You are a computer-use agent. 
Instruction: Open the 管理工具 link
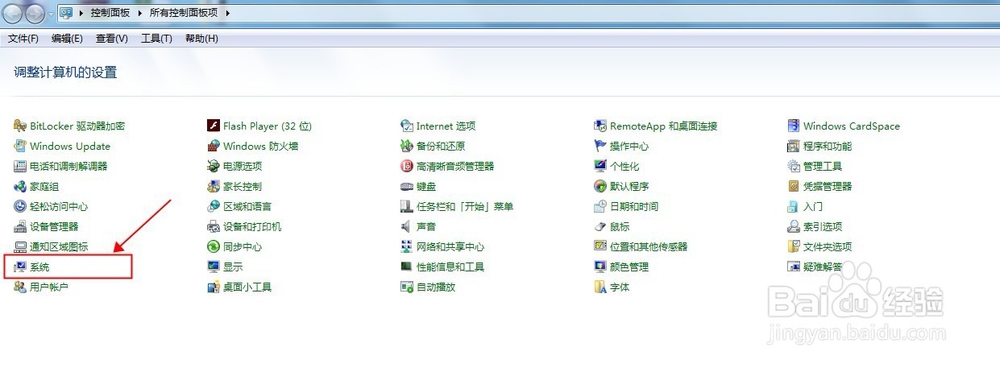coord(823,166)
